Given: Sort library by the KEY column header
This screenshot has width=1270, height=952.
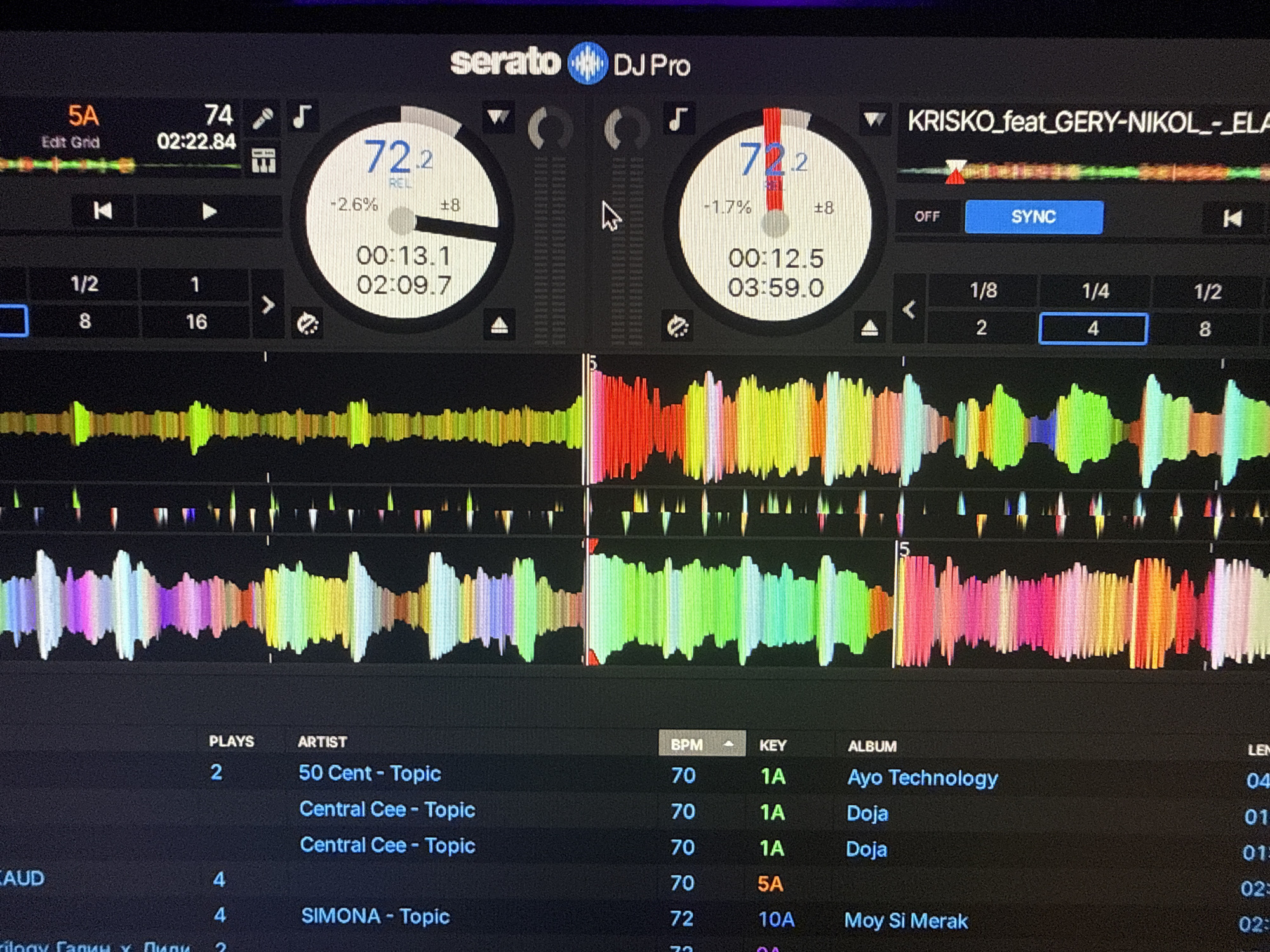Looking at the screenshot, I should [x=773, y=746].
